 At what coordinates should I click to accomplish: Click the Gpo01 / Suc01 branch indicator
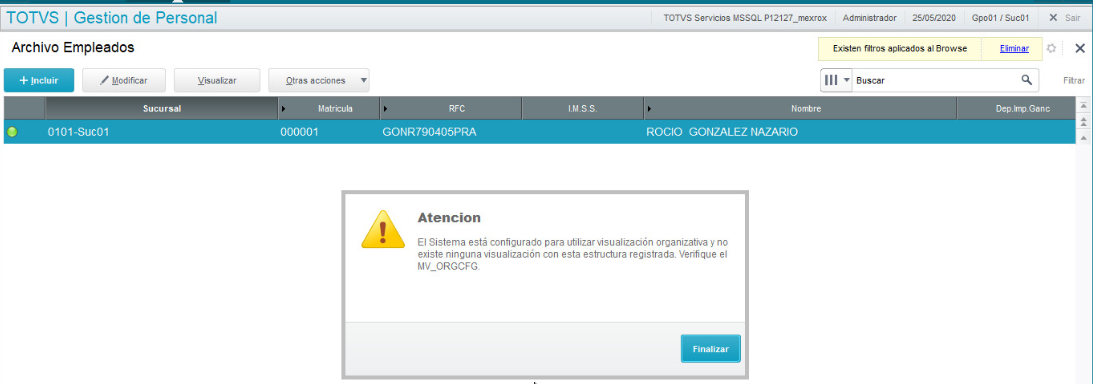click(1000, 17)
